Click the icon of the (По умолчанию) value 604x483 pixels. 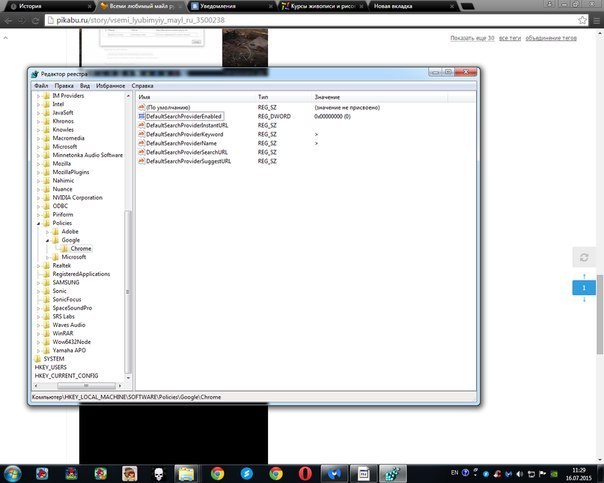click(141, 107)
